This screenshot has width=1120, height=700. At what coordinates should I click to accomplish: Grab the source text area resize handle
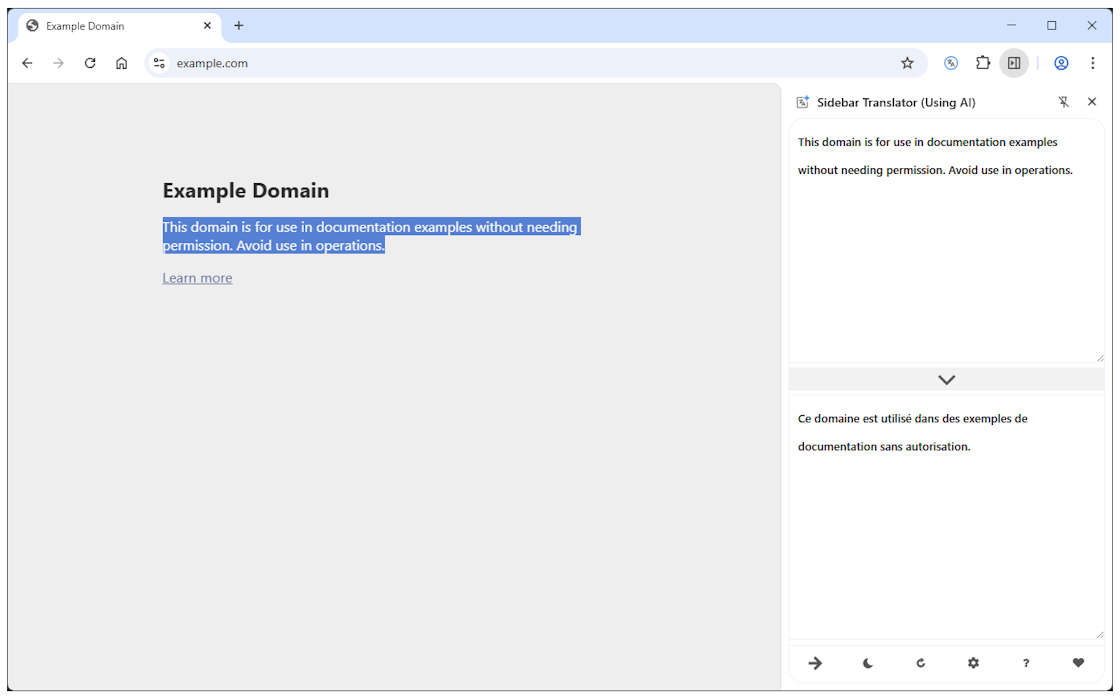(1100, 359)
